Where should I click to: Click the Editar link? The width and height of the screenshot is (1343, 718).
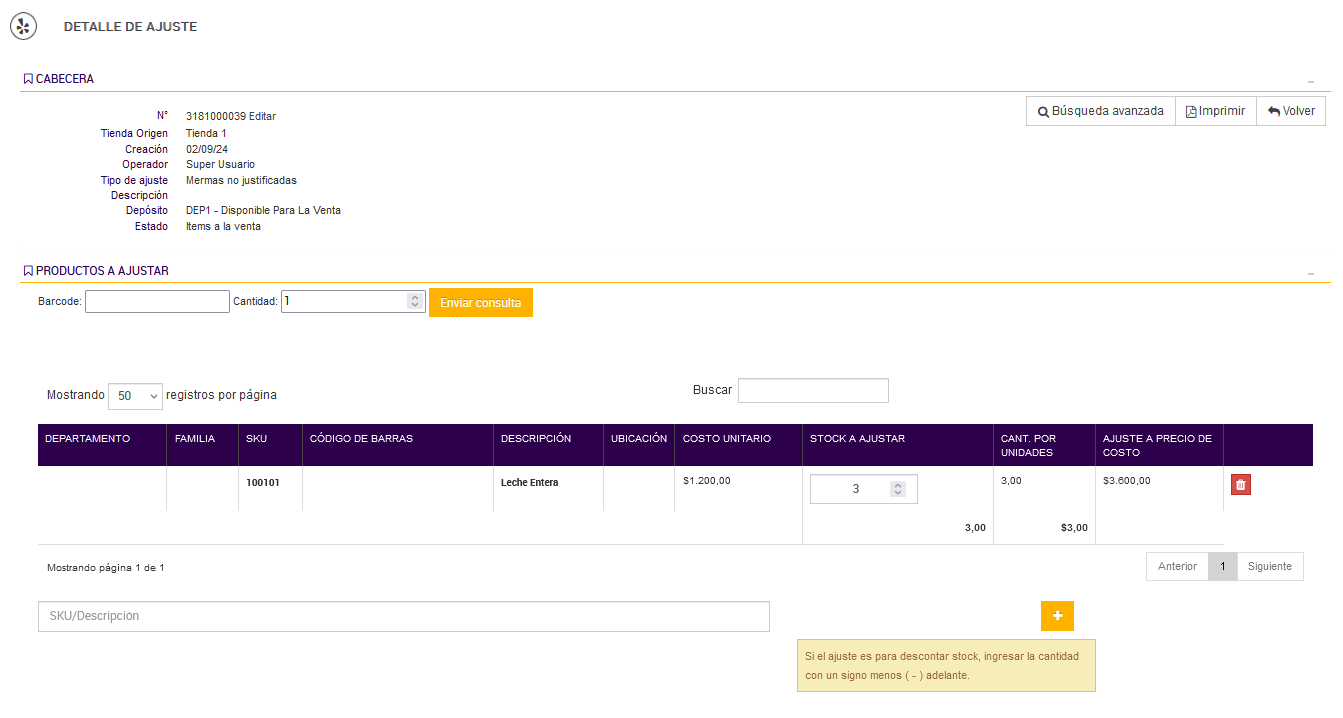click(262, 116)
